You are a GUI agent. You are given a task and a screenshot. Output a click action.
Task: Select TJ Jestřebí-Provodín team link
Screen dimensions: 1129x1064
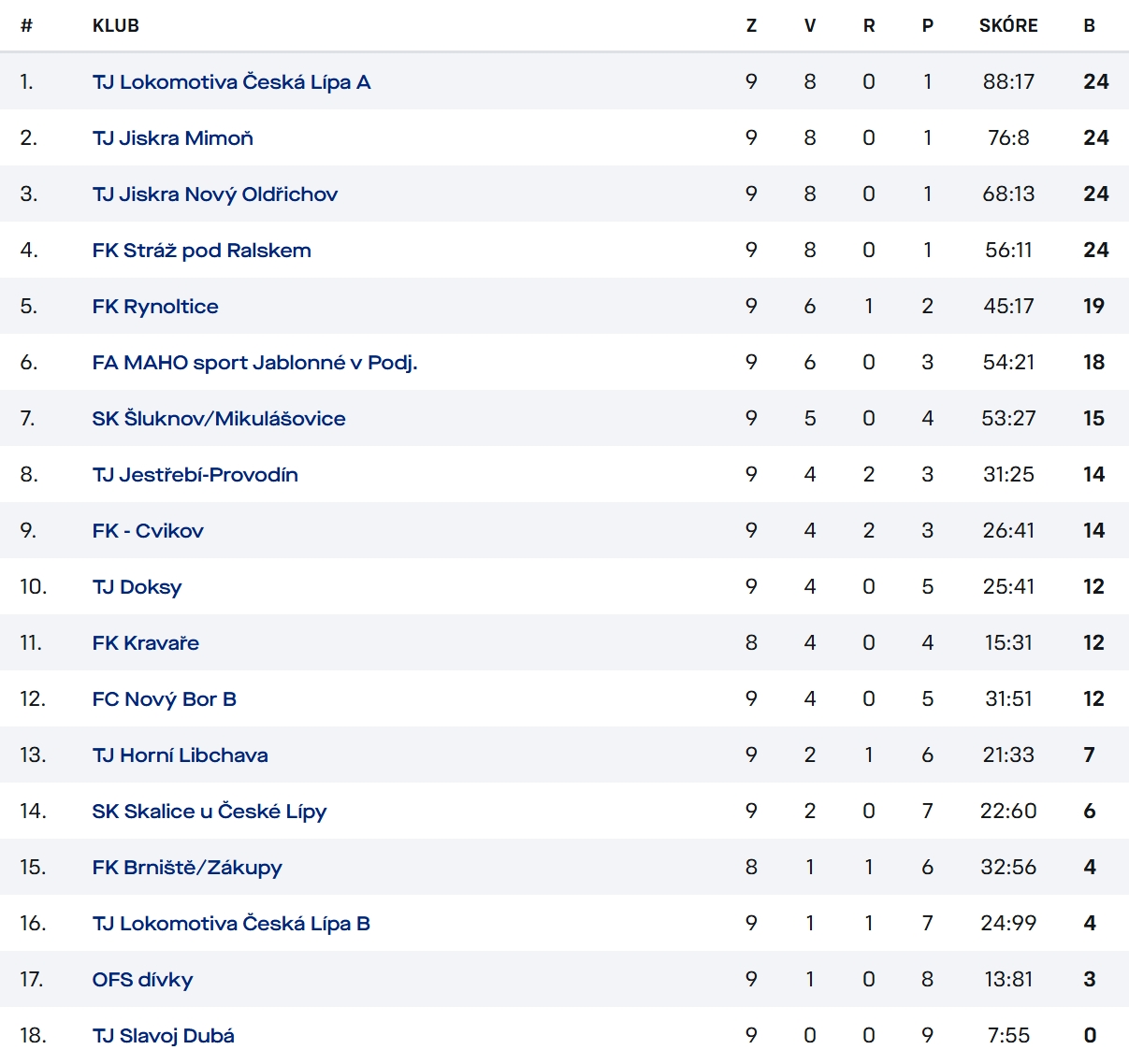[x=195, y=475]
